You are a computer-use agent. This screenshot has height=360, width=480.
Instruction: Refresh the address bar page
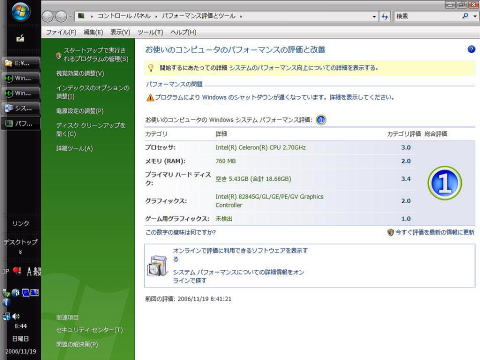click(x=385, y=16)
